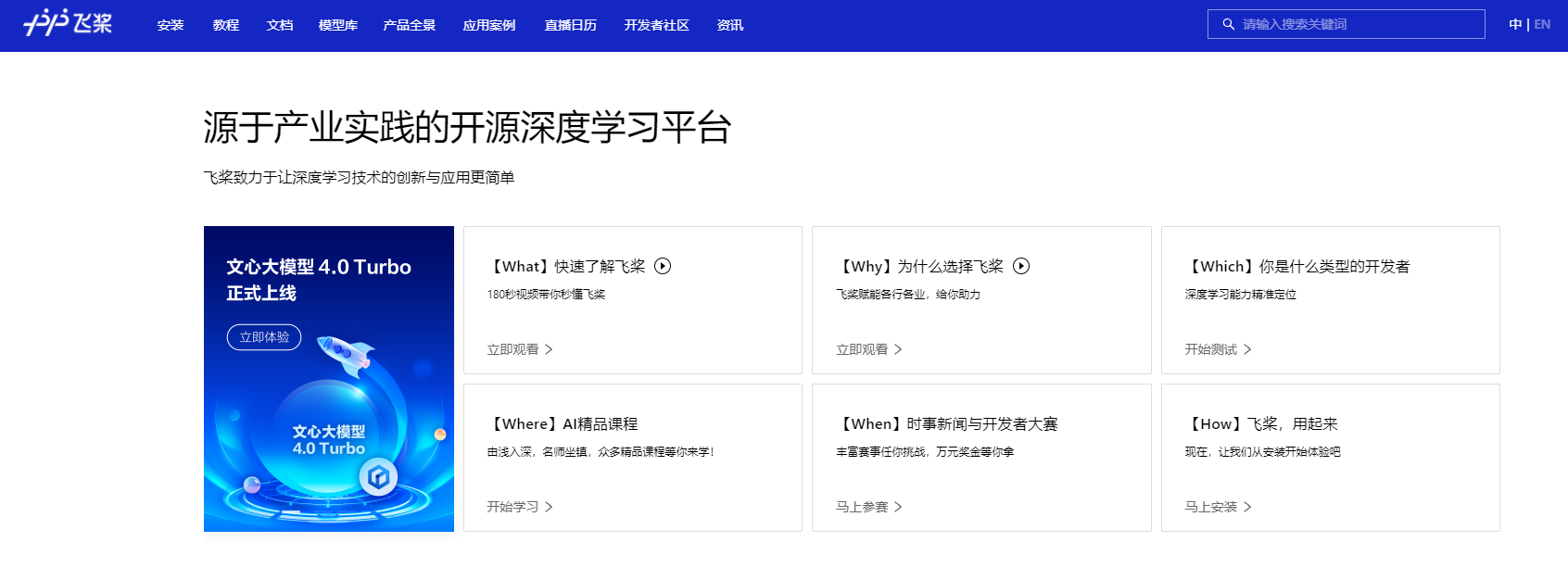Open the 【Why】为什么选择飞桨 card title
Viewport: 1568px width, 580px height.
920,267
